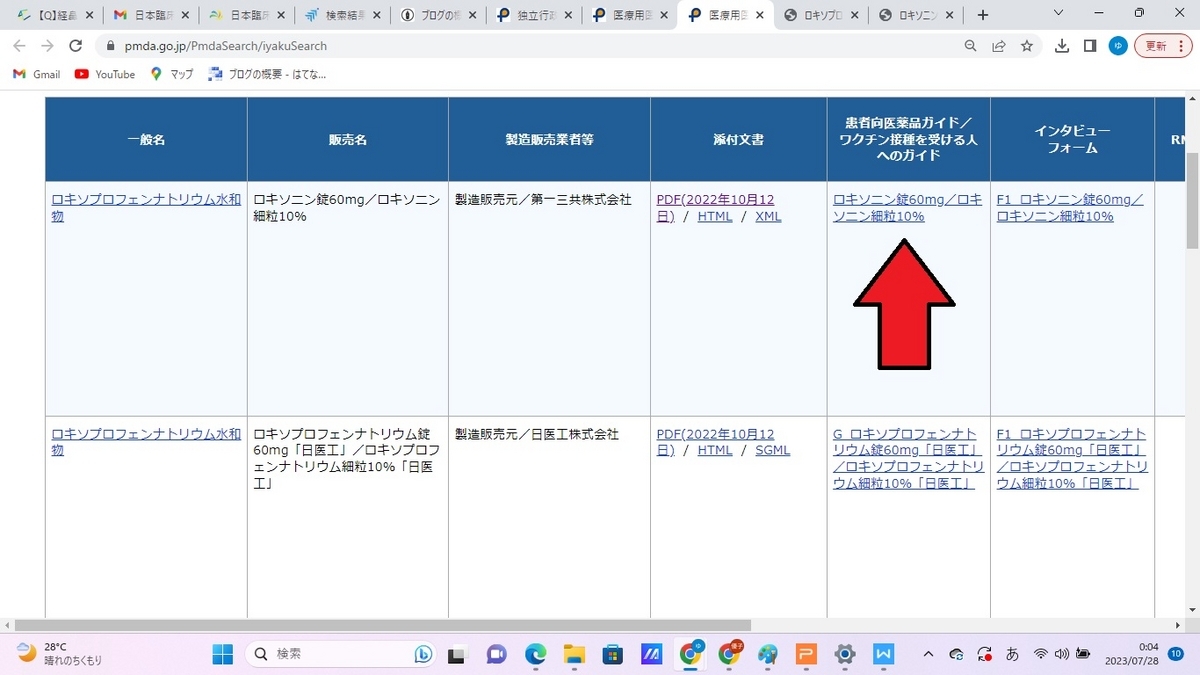Share this page via share icon
Viewport: 1200px width, 675px height.
tap(998, 46)
